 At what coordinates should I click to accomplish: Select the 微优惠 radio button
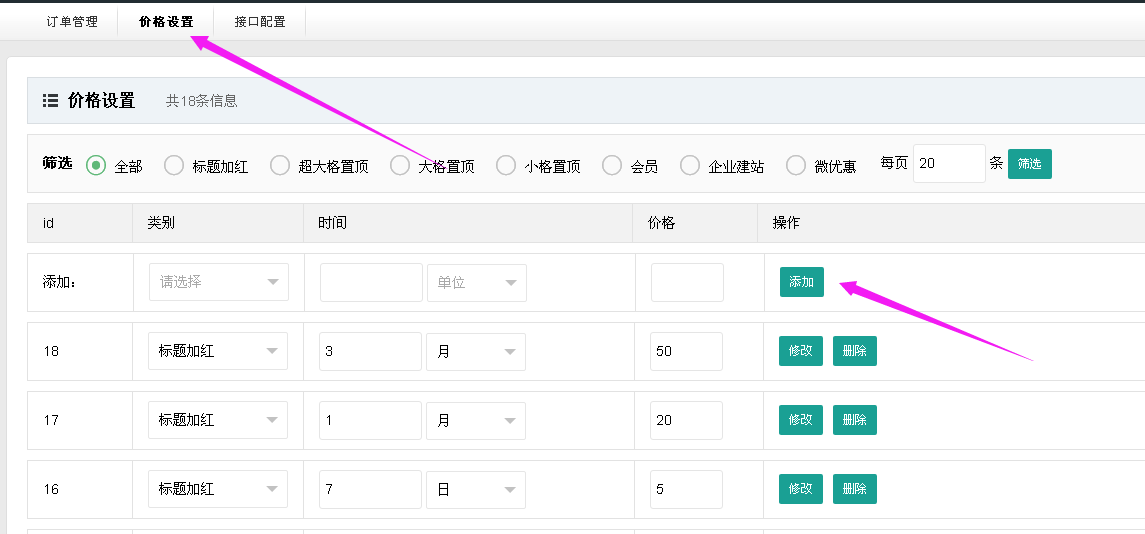796,166
